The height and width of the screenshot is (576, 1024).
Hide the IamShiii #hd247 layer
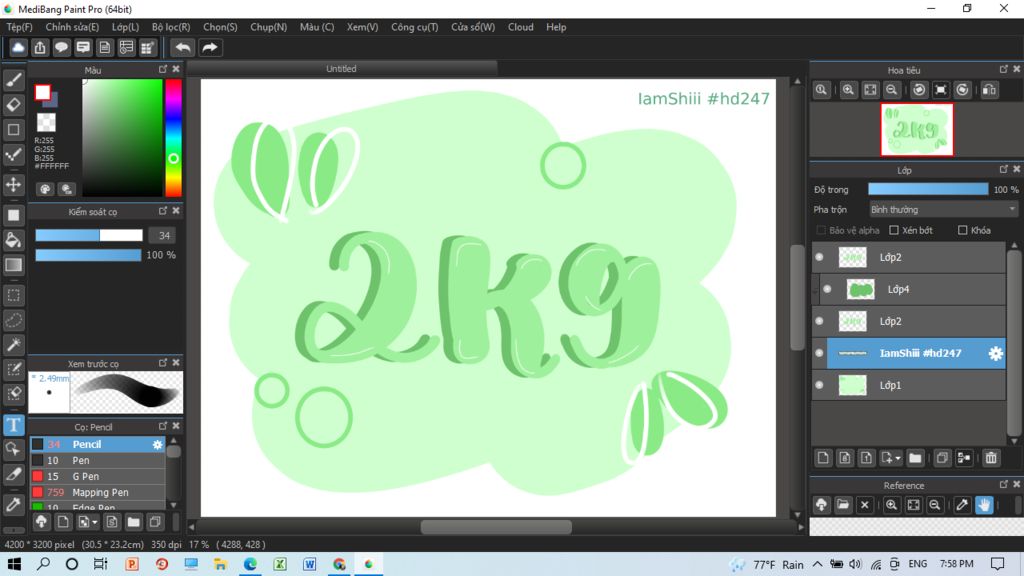[820, 353]
